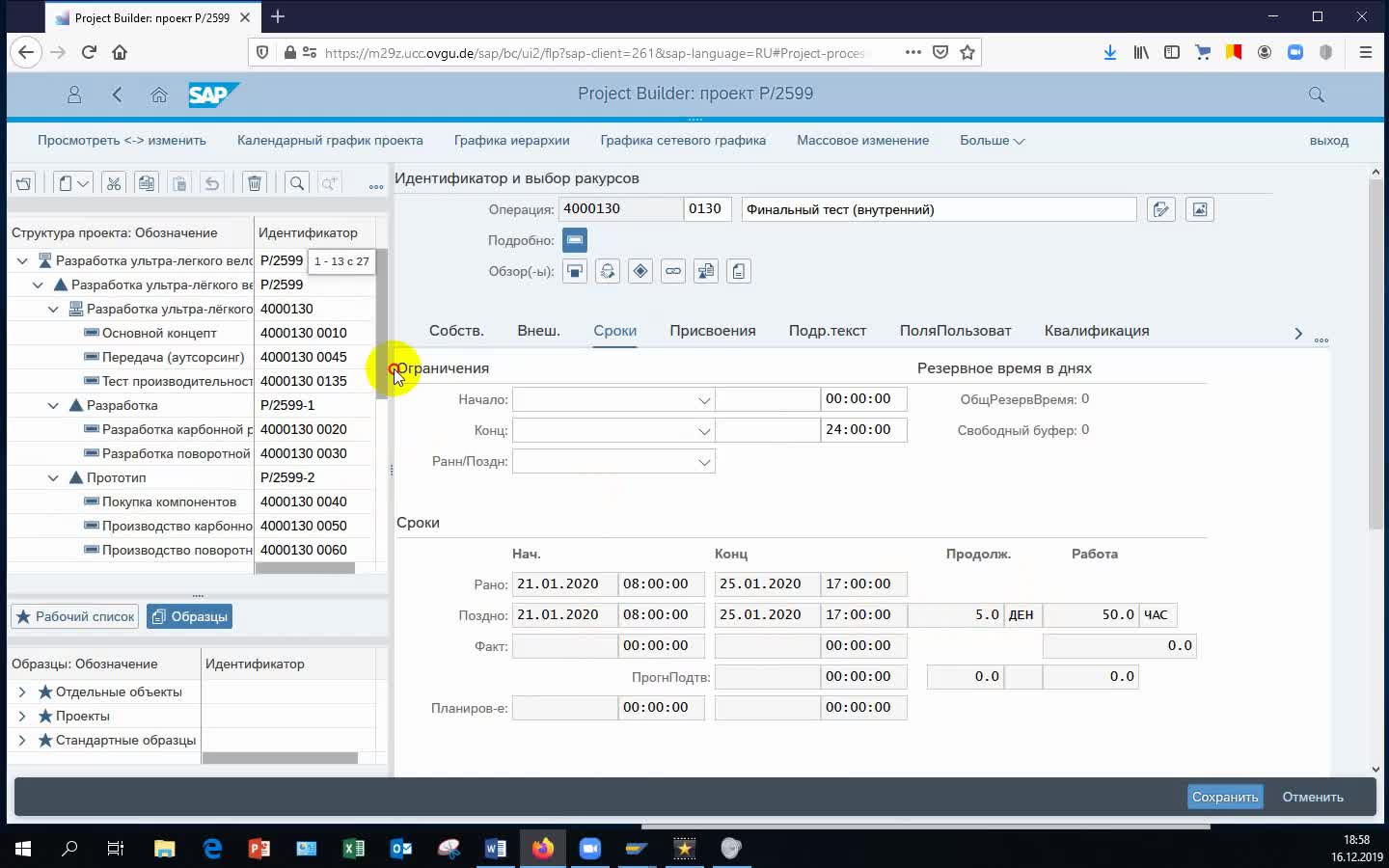Open the Ранн/Поздн dropdown
This screenshot has height=868, width=1389.
(704, 462)
